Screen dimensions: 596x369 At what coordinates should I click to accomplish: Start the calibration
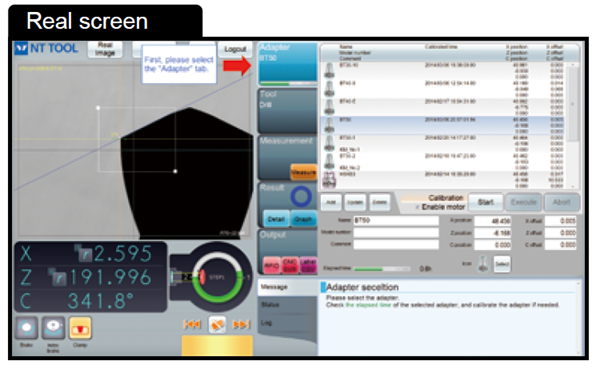point(485,202)
